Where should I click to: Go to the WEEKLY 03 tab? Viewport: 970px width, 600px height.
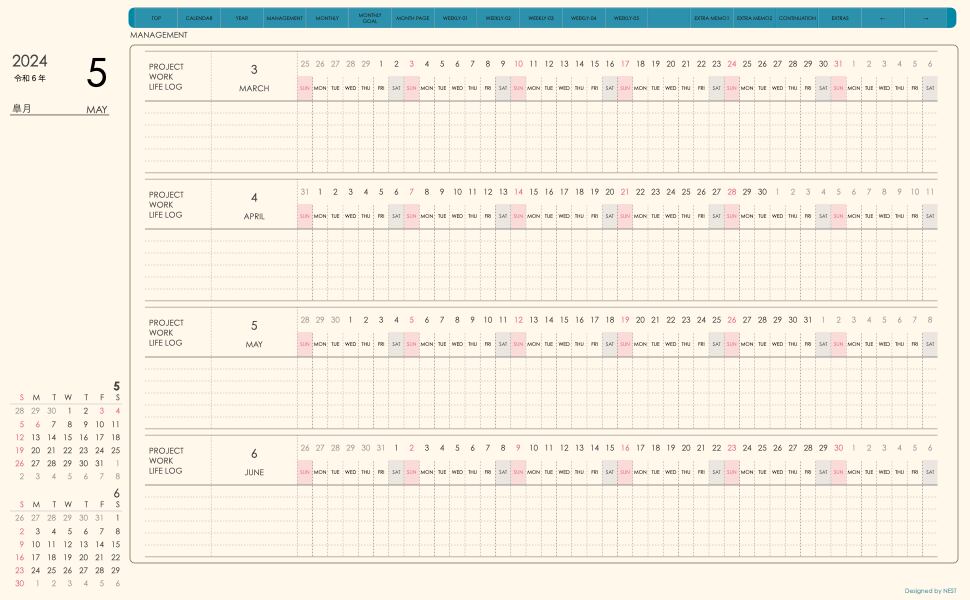541,18
